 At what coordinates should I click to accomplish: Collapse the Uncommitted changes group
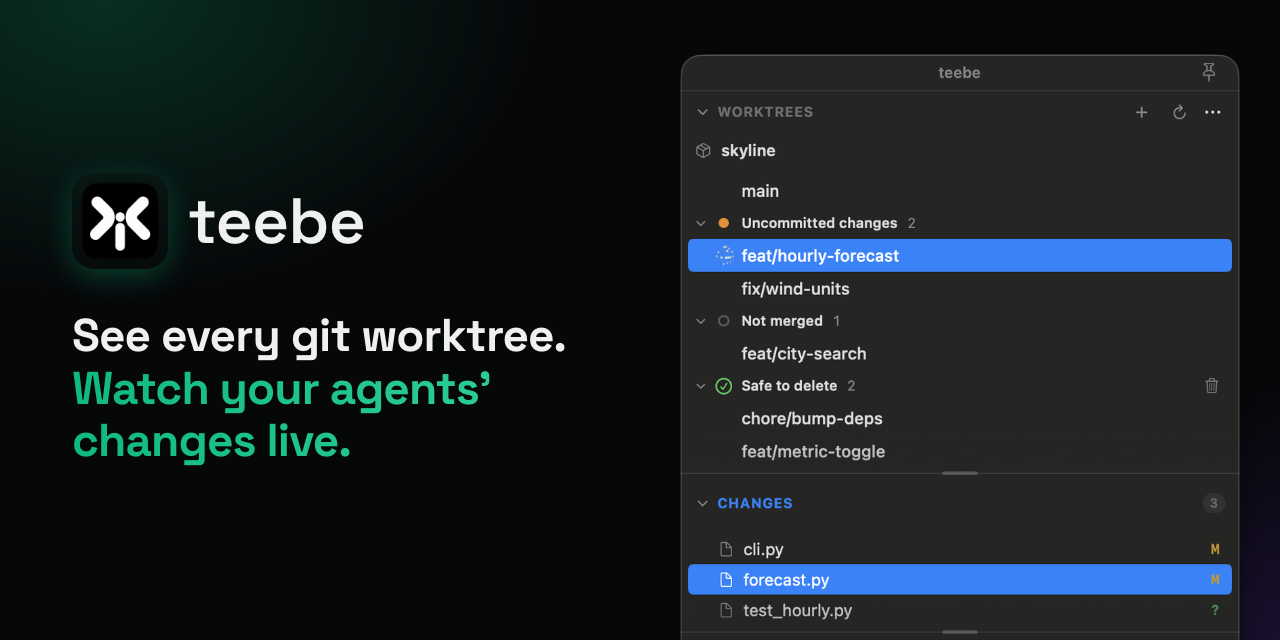coord(702,223)
